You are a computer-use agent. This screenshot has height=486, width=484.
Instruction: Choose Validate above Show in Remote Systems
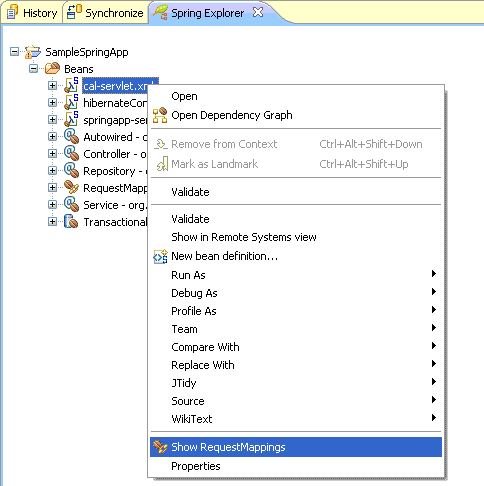pos(296,219)
